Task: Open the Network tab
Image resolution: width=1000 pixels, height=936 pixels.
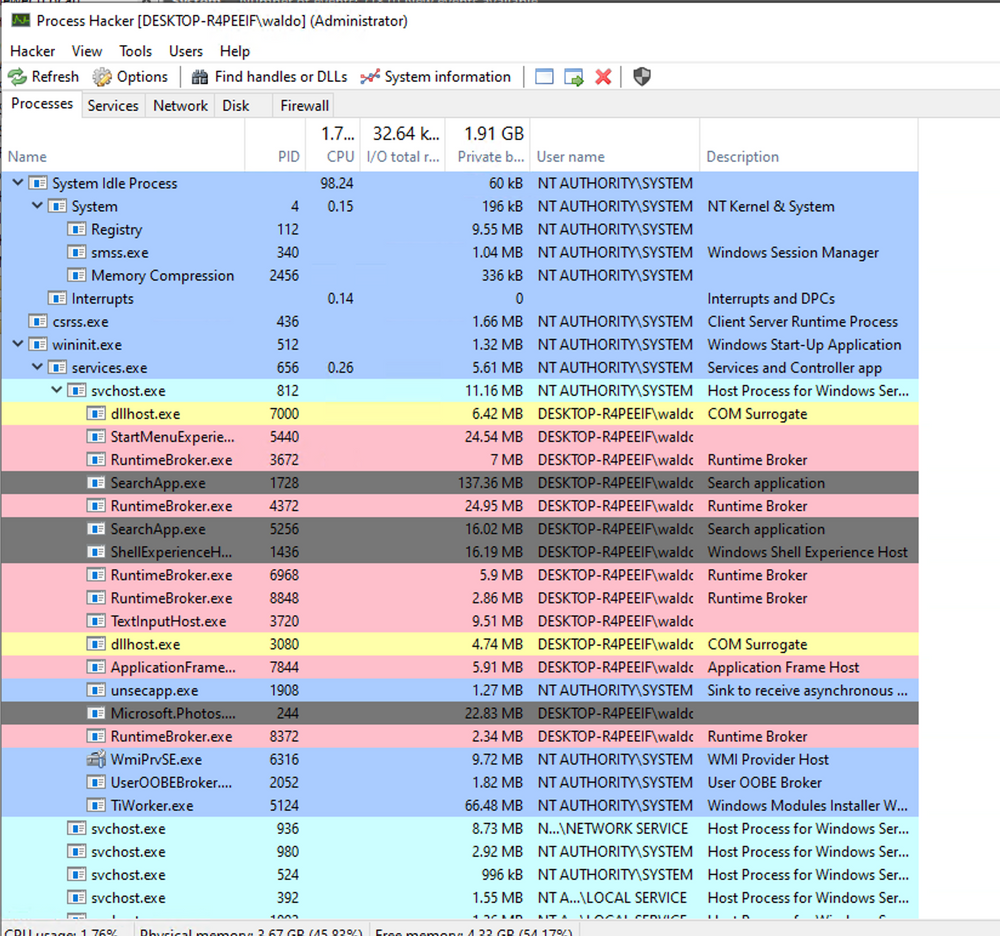Action: click(180, 105)
